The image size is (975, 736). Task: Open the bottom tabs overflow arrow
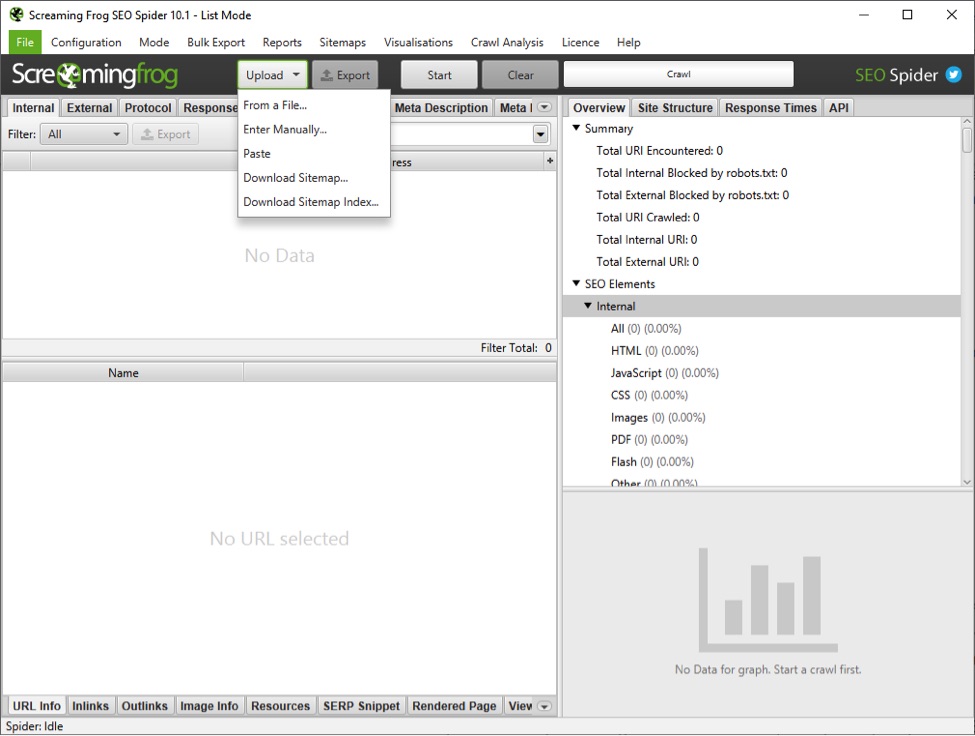544,706
